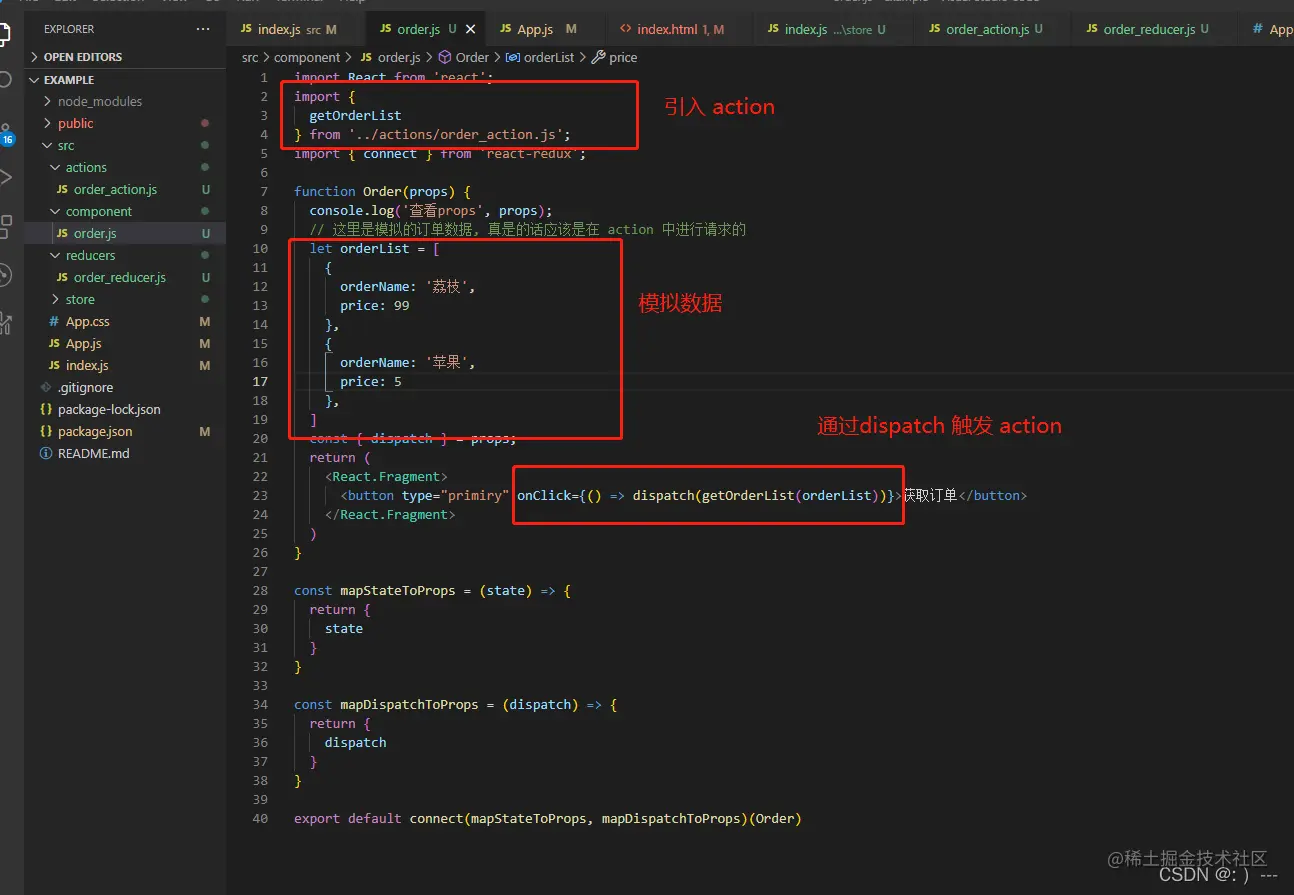1294x895 pixels.
Task: Open order_reducer.js in the file tree
Action: coord(125,277)
